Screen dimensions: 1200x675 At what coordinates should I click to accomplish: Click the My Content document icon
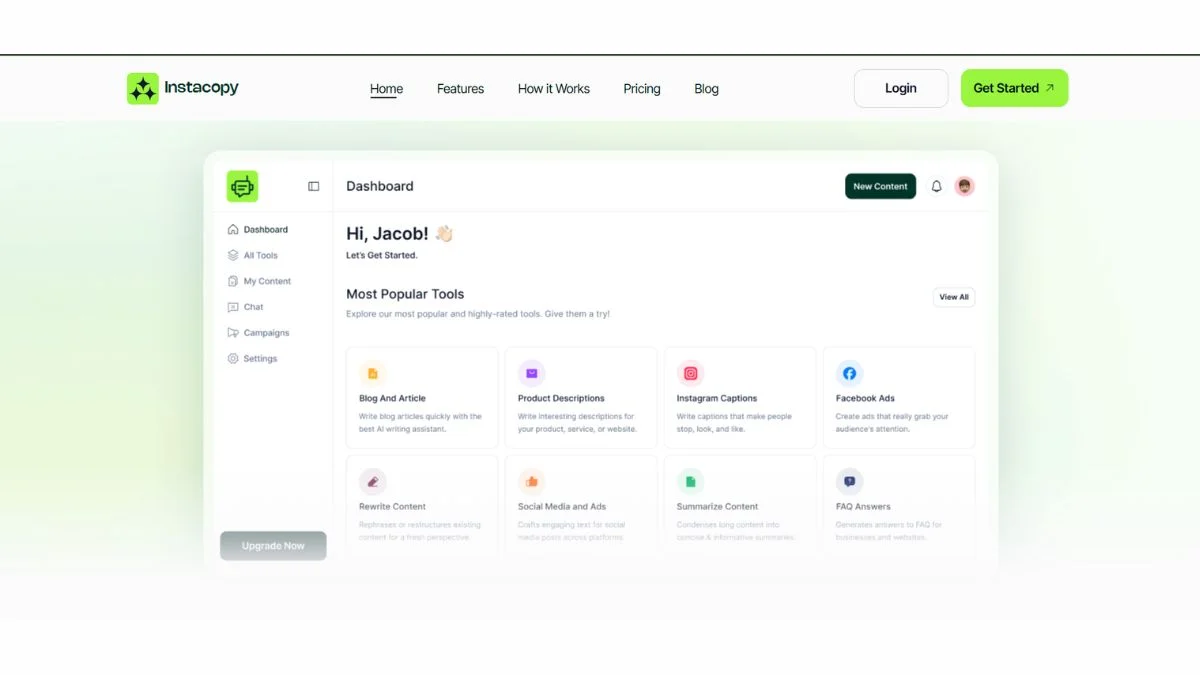click(233, 281)
